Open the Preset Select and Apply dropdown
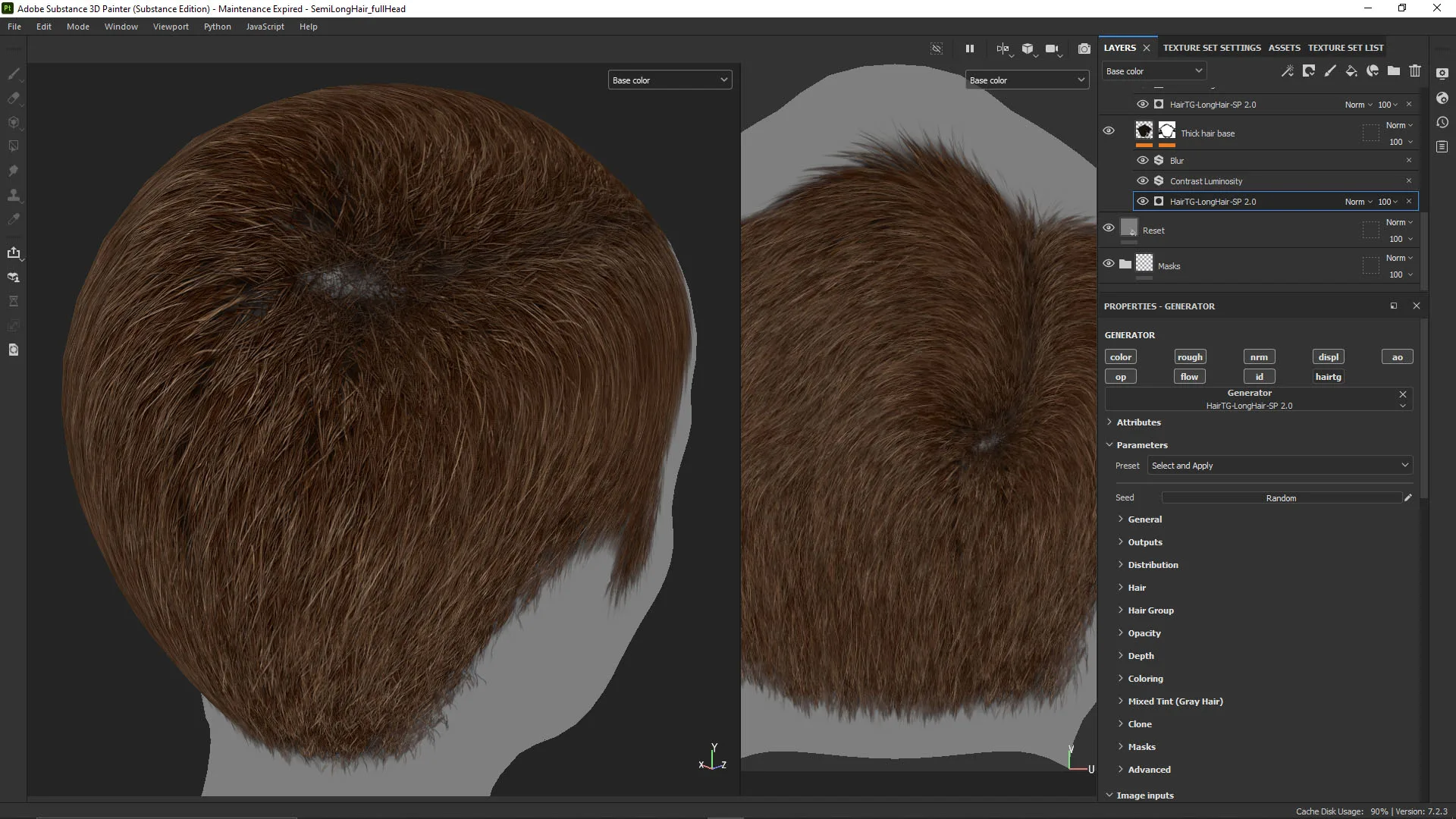1456x819 pixels. [1280, 466]
